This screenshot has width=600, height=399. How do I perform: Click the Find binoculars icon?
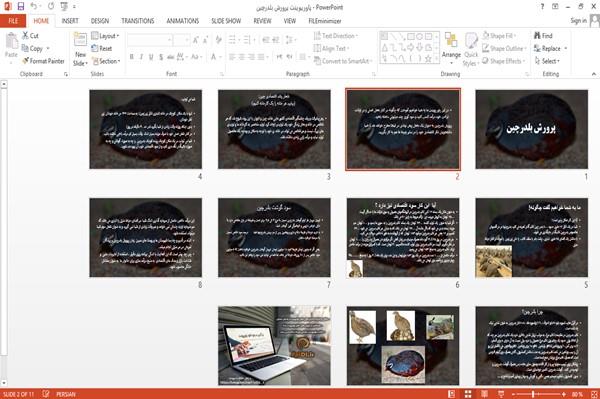tap(538, 36)
